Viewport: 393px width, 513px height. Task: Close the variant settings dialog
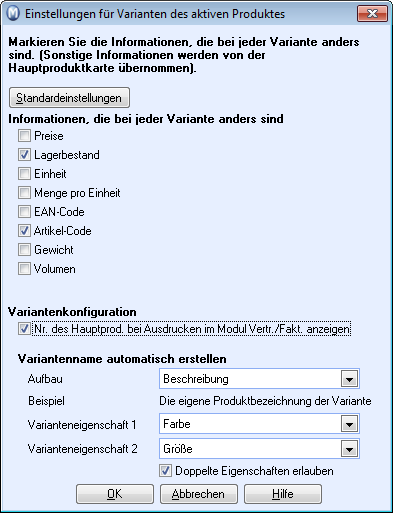[372, 13]
